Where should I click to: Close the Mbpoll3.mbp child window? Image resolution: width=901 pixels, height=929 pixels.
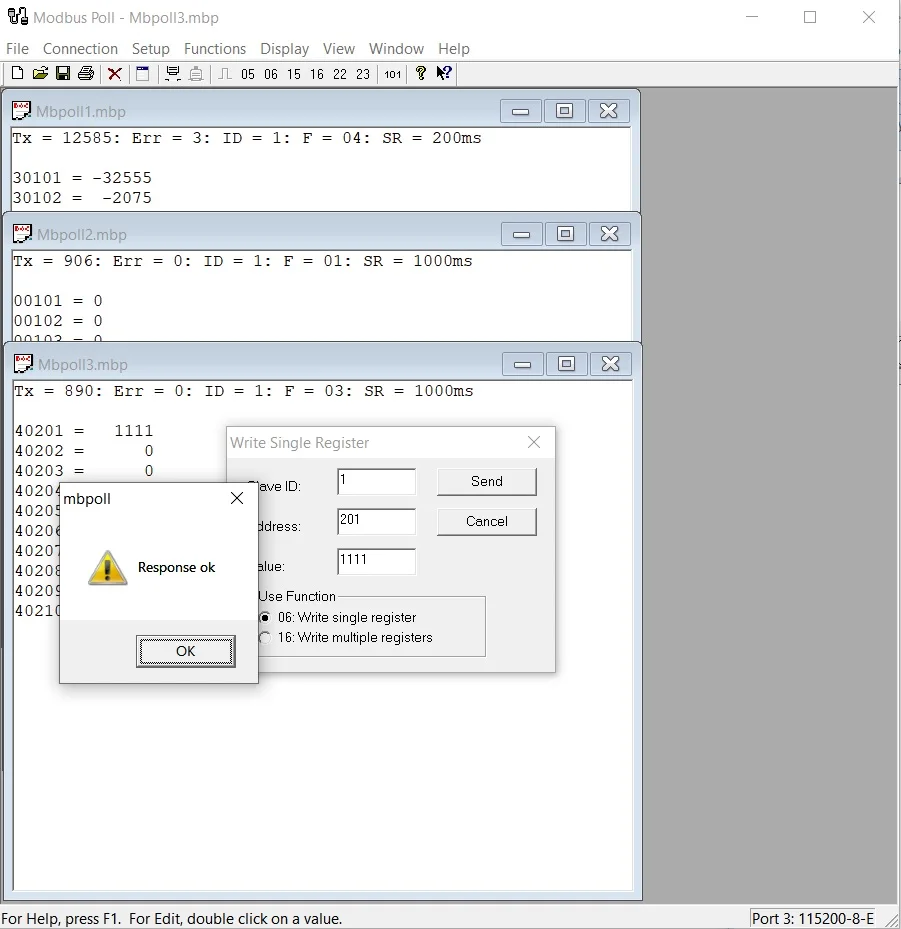point(611,364)
